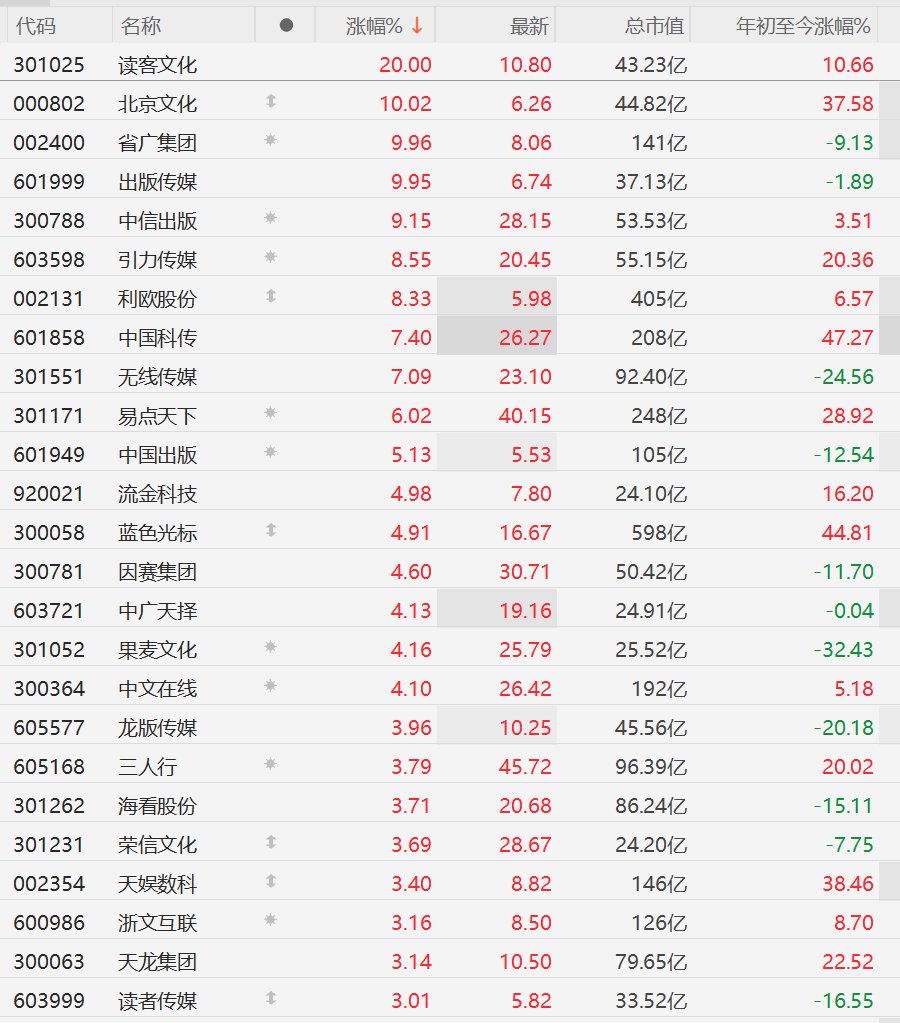Click the black dot column header
The height and width of the screenshot is (1023, 900).
point(286,25)
